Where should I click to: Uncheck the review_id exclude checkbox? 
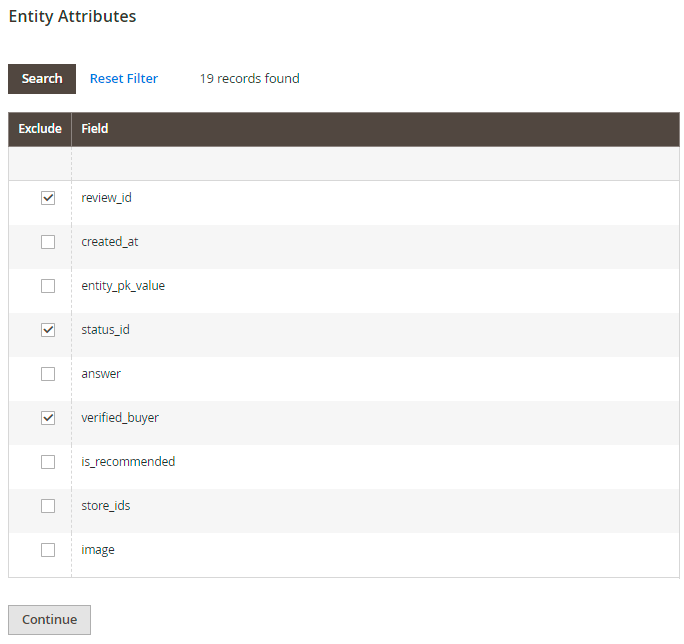pyautogui.click(x=48, y=198)
